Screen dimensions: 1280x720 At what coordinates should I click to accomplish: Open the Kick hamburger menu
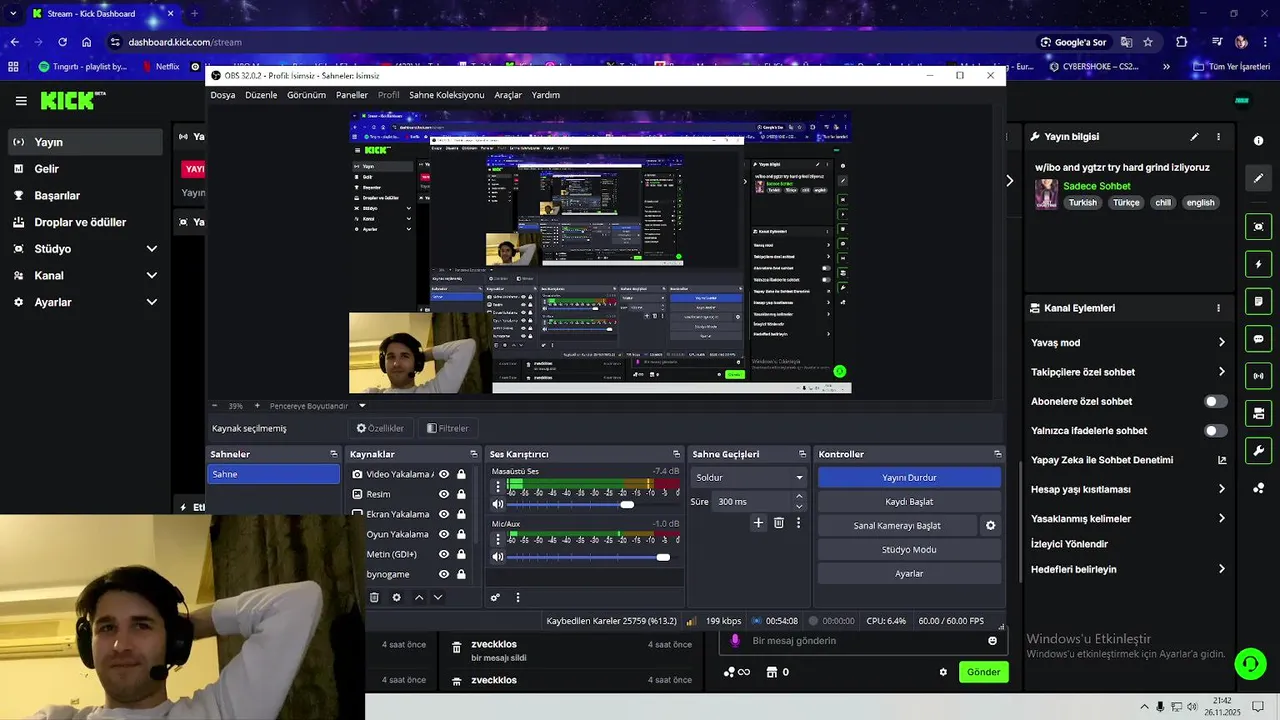click(x=21, y=101)
